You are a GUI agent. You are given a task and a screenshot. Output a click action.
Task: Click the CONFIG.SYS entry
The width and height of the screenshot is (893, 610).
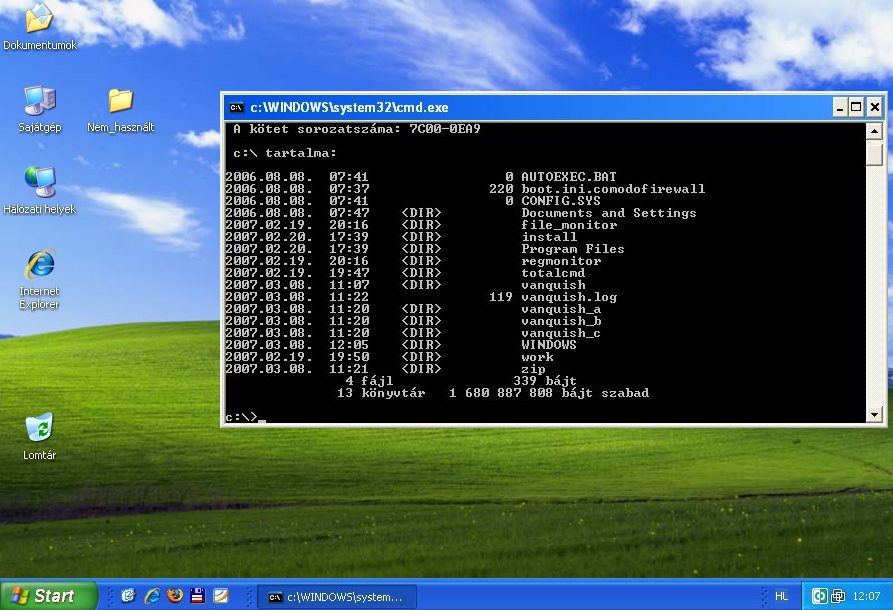click(x=560, y=200)
